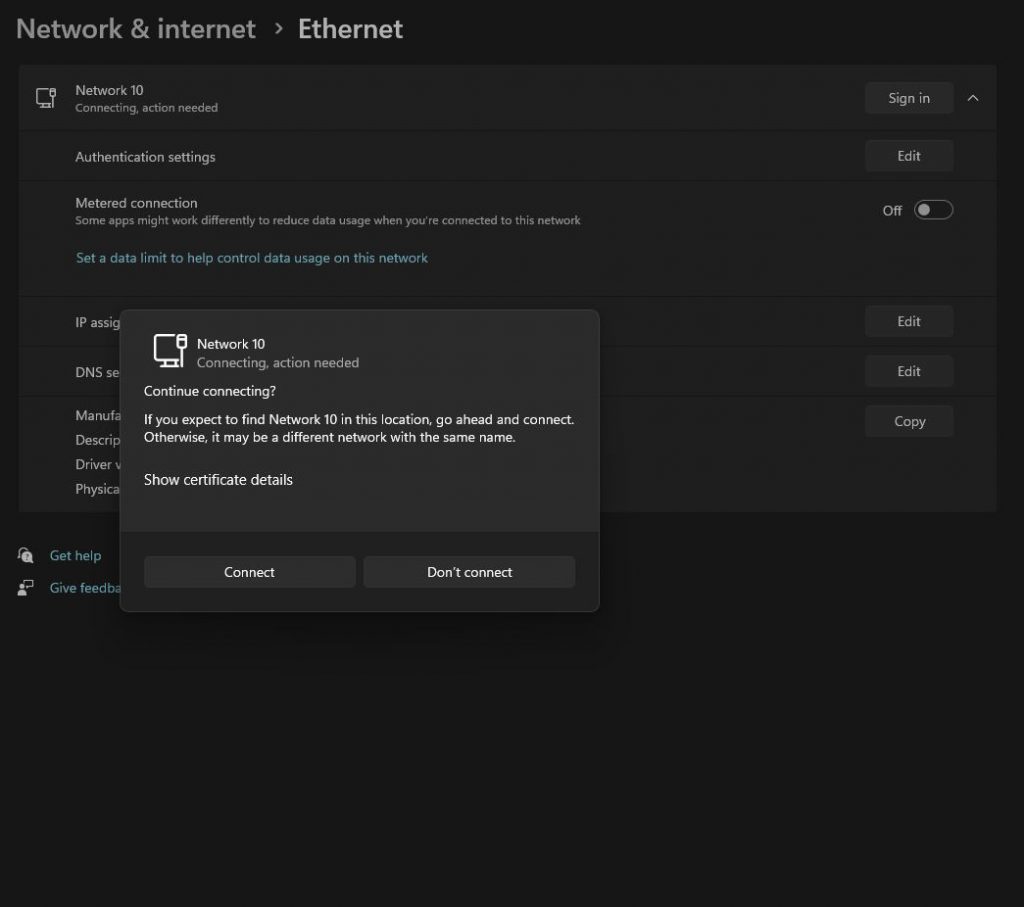Edit the IP assignment settings
The image size is (1024, 907).
click(x=908, y=322)
